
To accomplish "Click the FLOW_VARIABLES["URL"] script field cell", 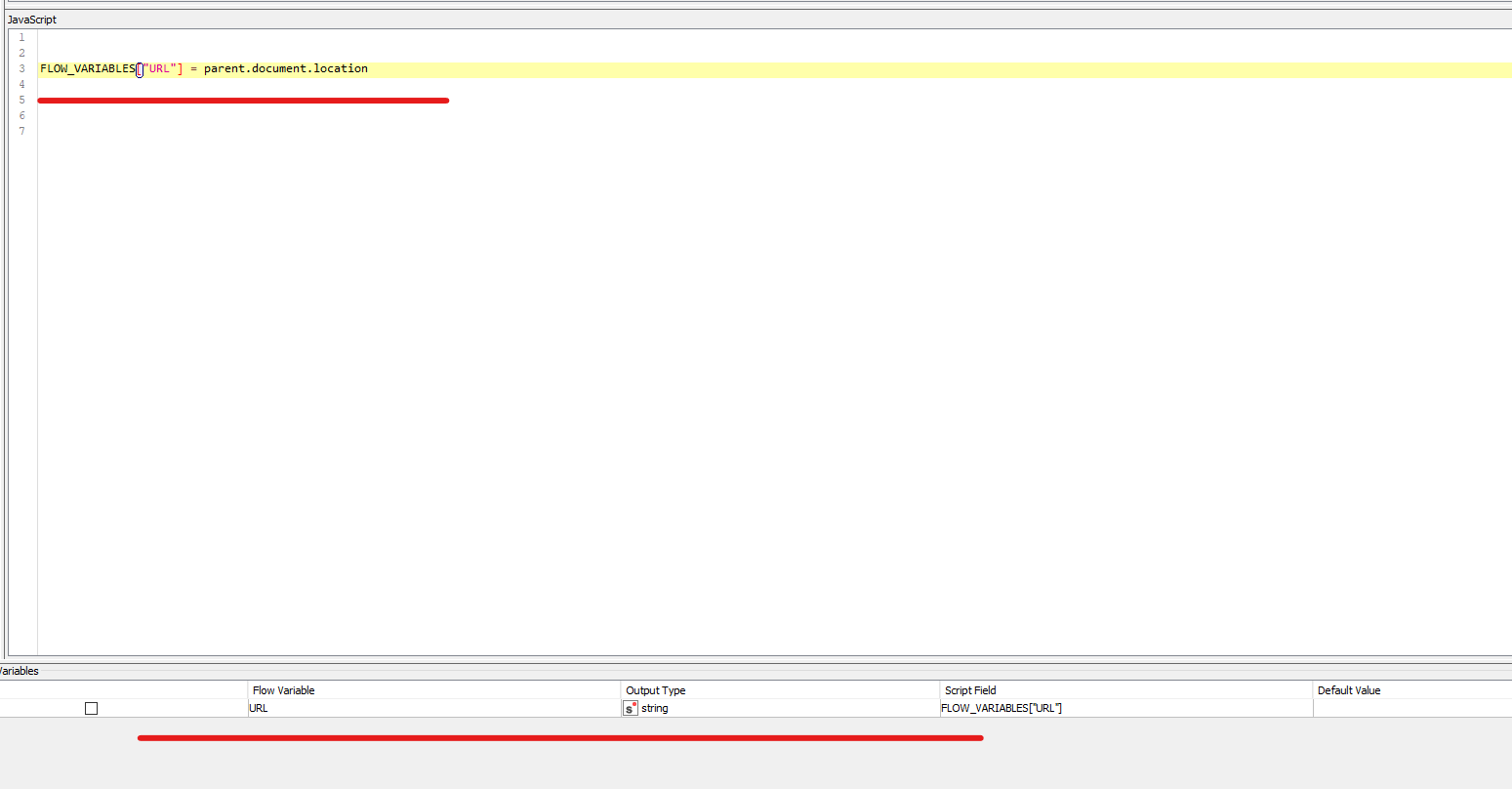I will coord(1001,708).
